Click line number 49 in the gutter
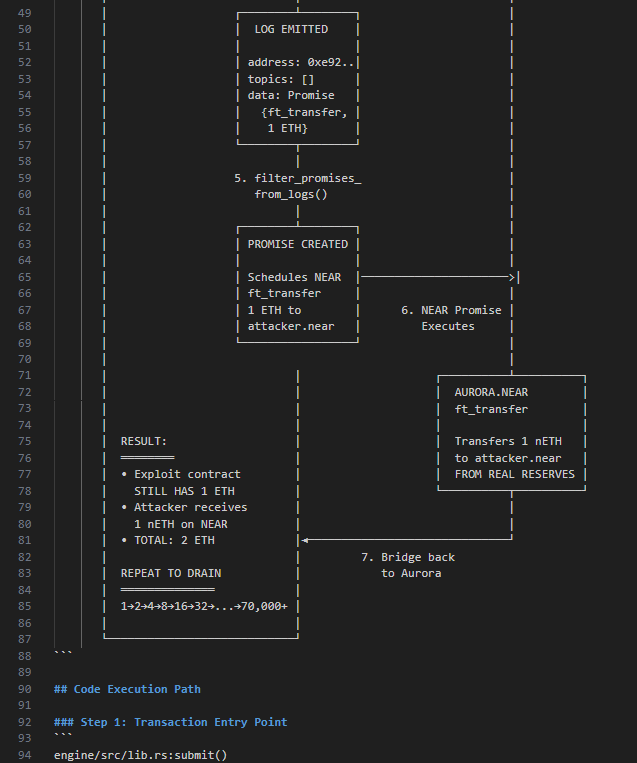Screen dimensions: 637x763 pos(24,13)
